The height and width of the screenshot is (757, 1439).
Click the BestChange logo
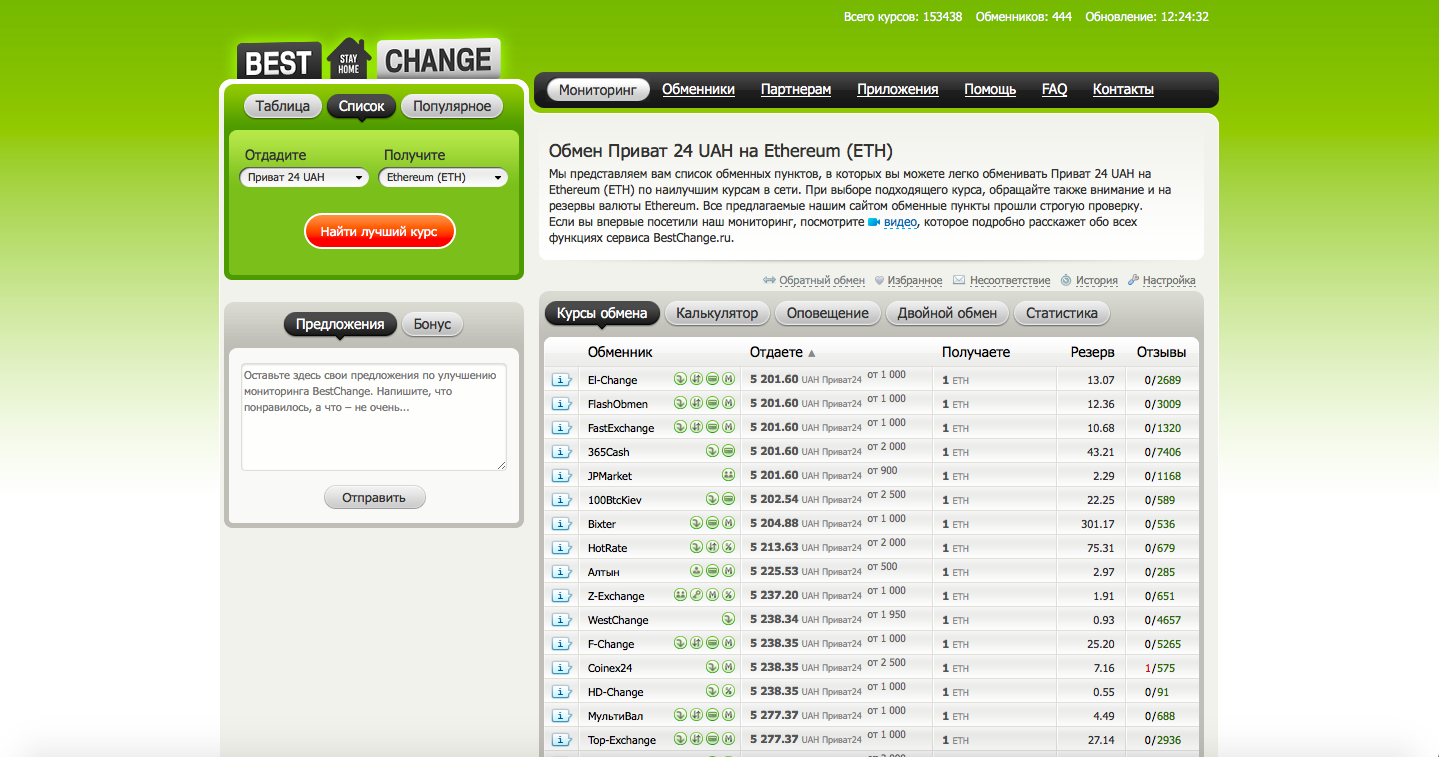point(368,59)
